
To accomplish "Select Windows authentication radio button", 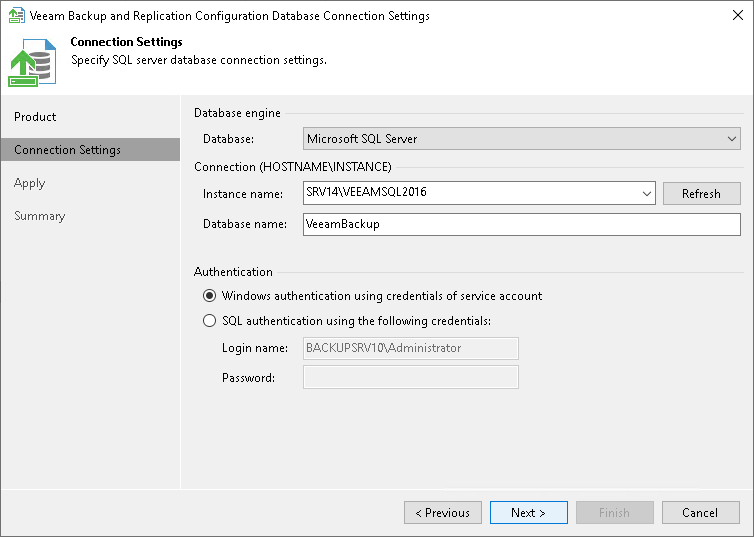I will 209,296.
